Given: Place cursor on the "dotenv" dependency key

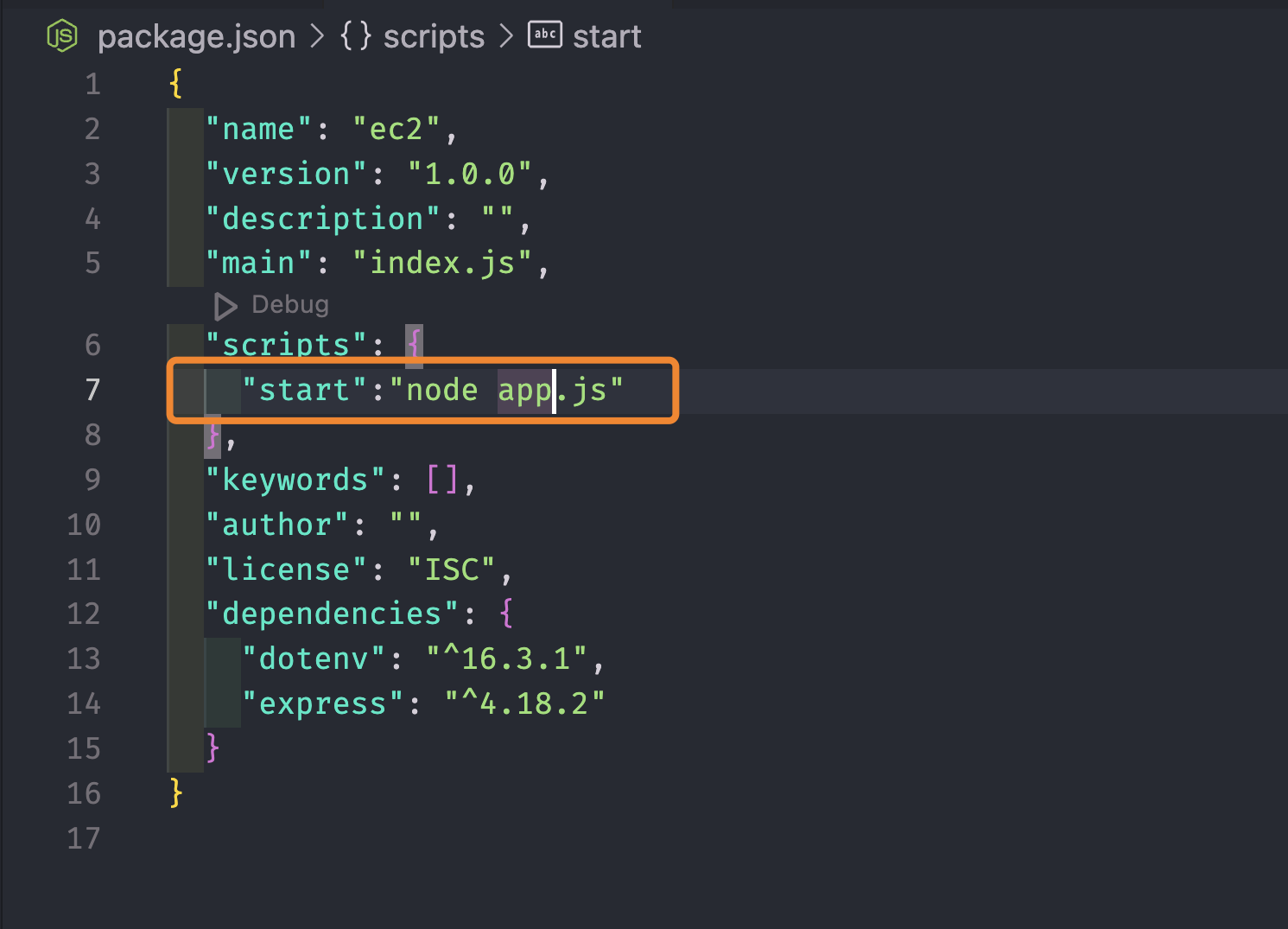Looking at the screenshot, I should (313, 659).
